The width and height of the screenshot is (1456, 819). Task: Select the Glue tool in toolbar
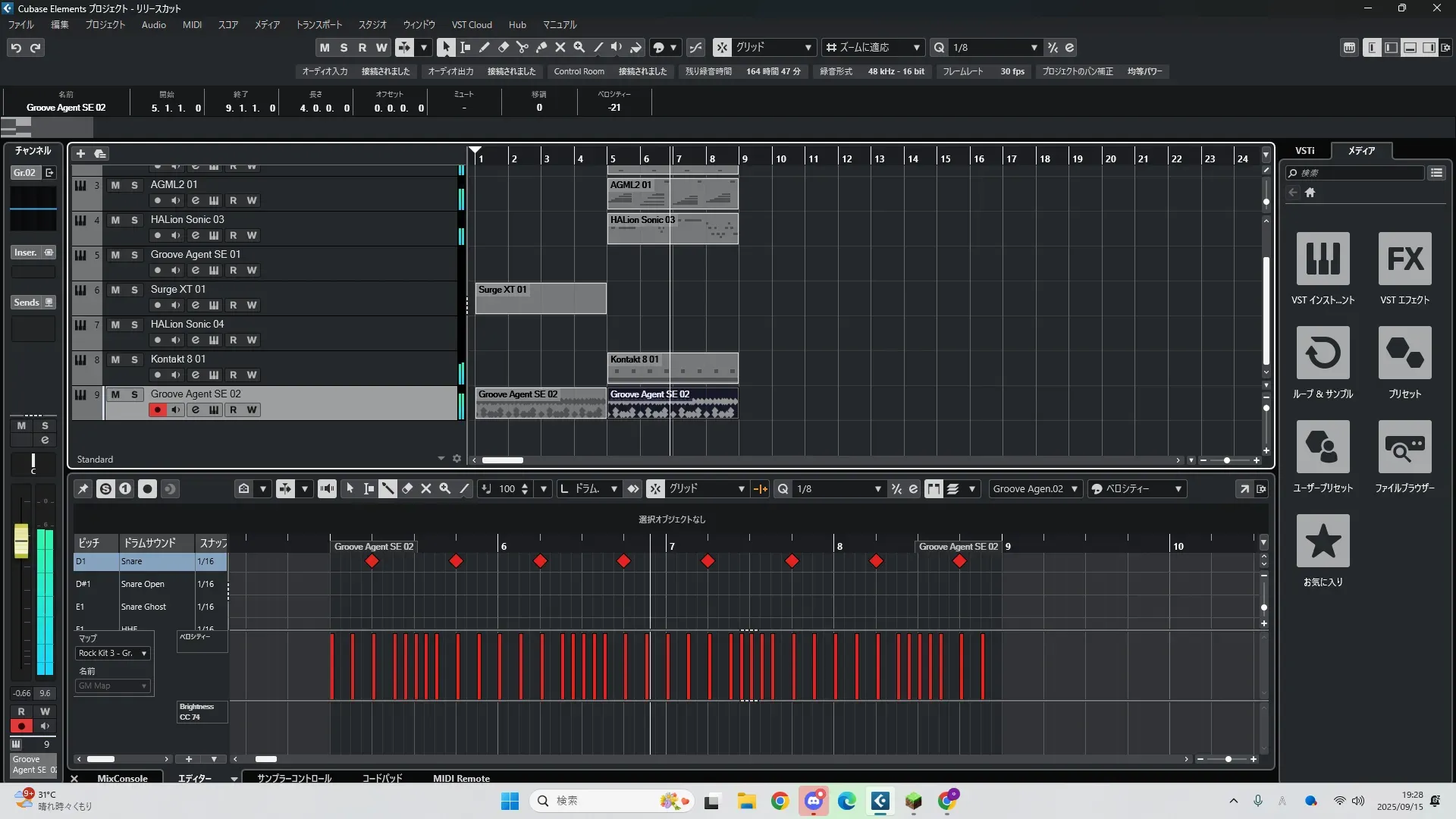541,47
